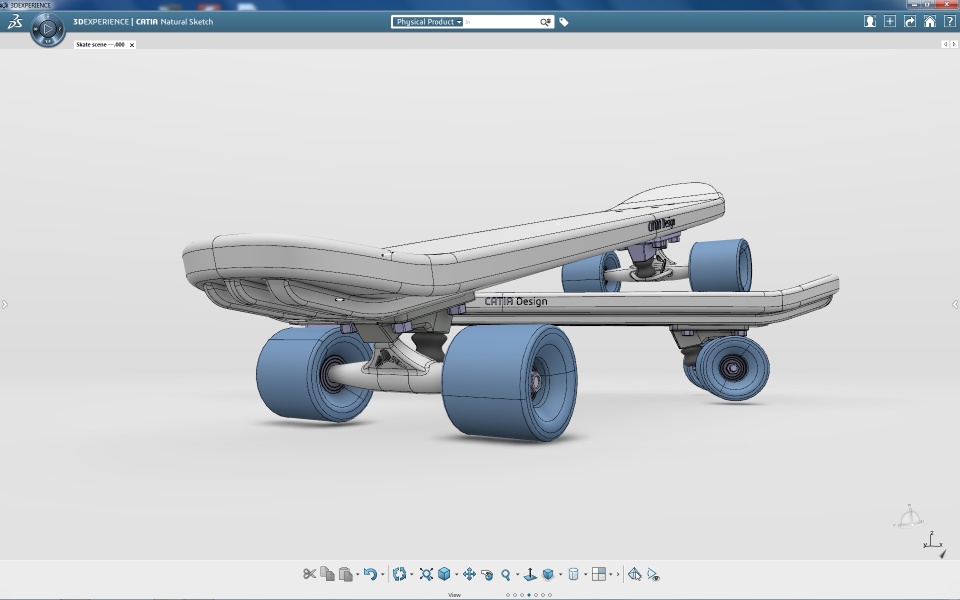960x600 pixels.
Task: Open the Paste options dropdown arrow
Action: 358,574
